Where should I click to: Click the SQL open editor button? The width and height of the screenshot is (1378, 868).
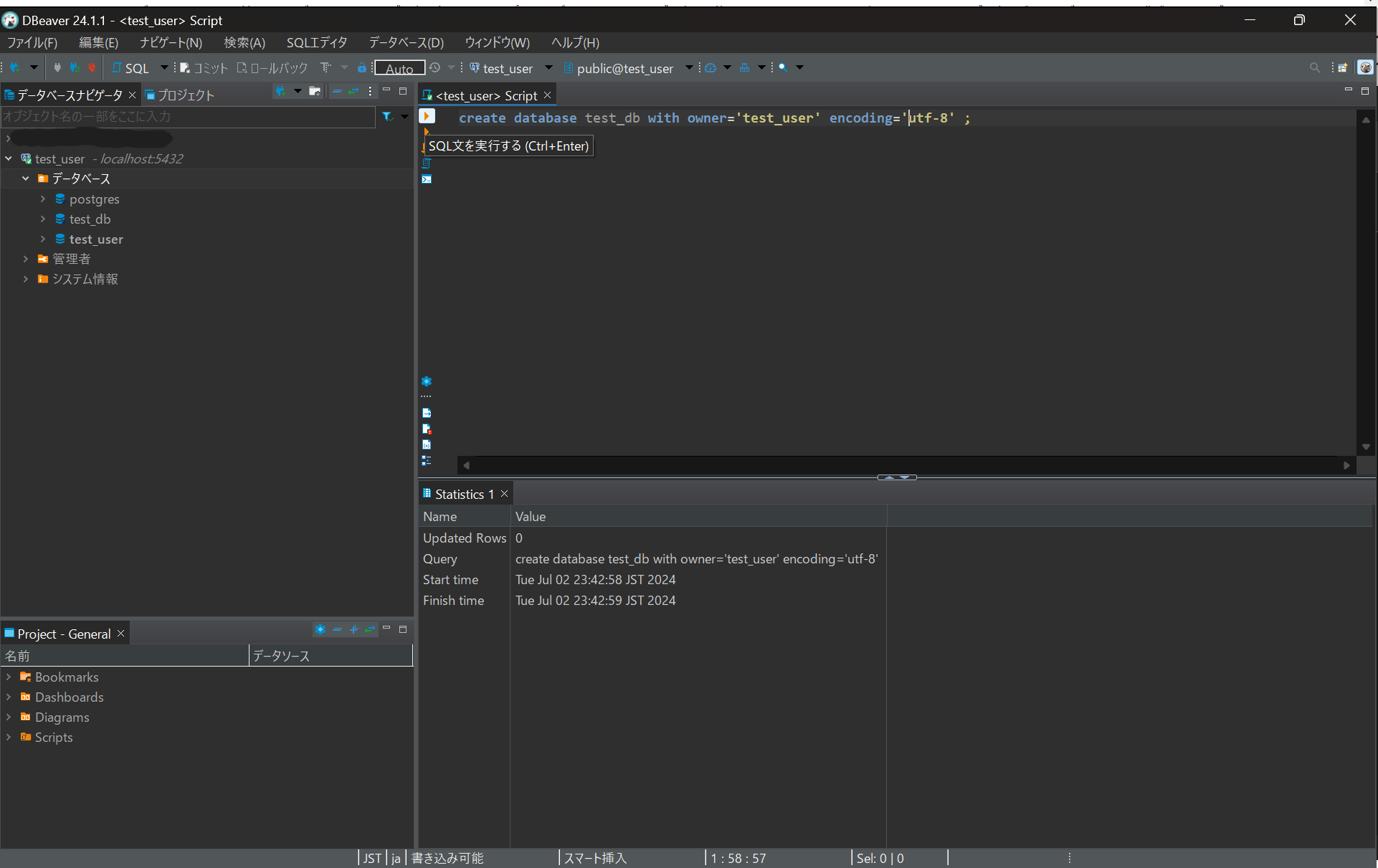[x=131, y=68]
